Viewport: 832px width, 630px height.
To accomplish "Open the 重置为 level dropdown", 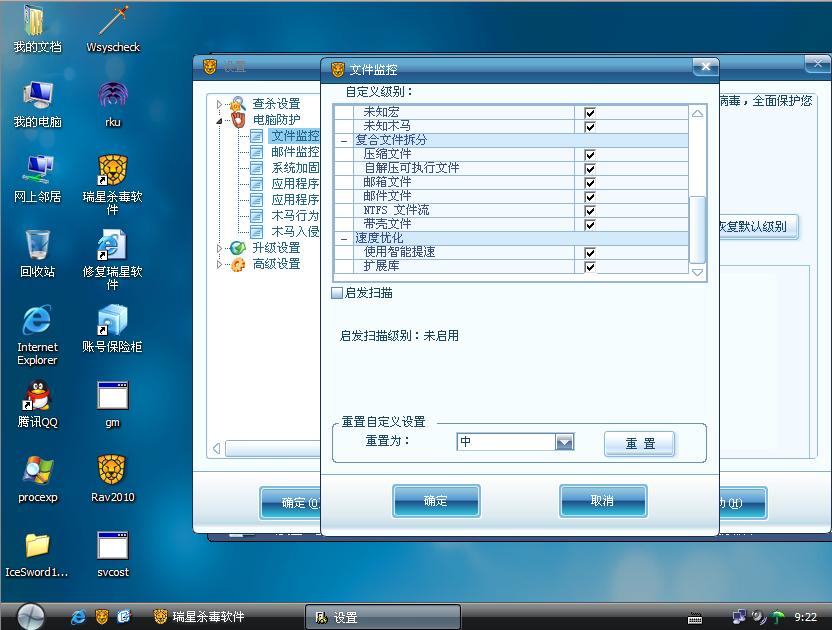I will 564,442.
